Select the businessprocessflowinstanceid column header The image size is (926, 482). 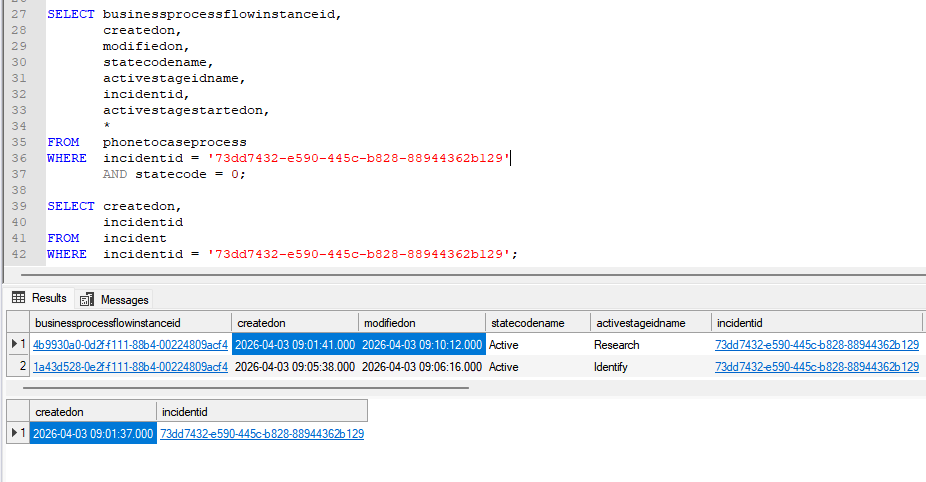(x=108, y=323)
